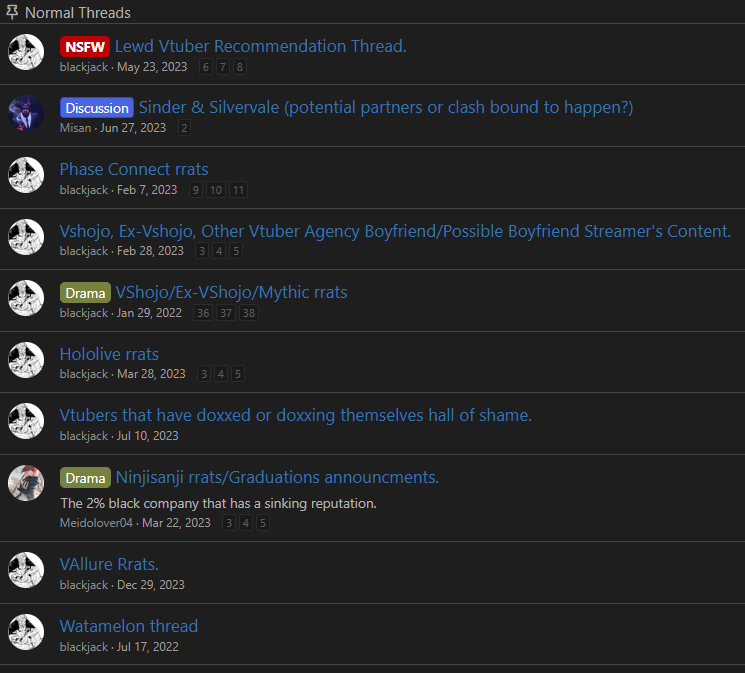The image size is (745, 673).
Task: Click avatar beside Hololive rrats thread
Action: (x=26, y=360)
